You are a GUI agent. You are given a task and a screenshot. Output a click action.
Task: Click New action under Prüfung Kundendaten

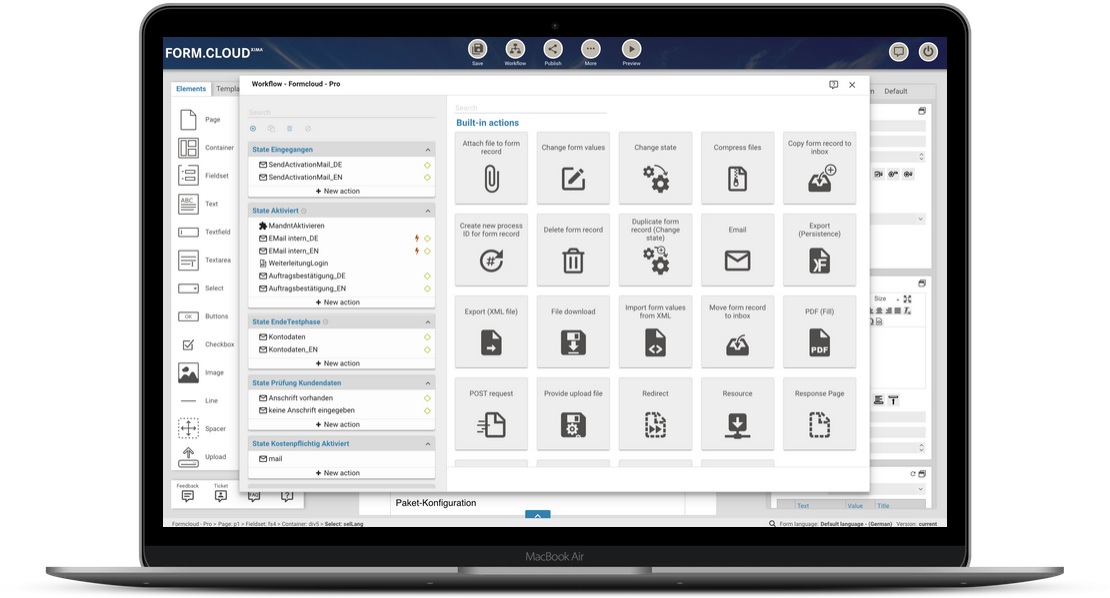coord(338,425)
